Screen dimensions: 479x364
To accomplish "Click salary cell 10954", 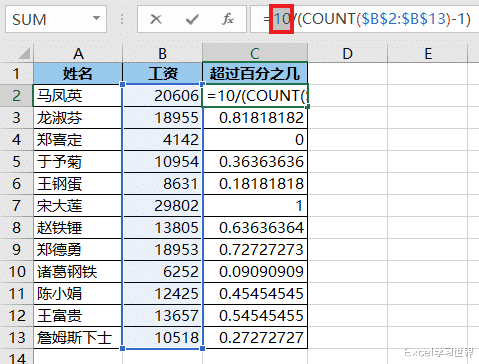I will coord(162,162).
